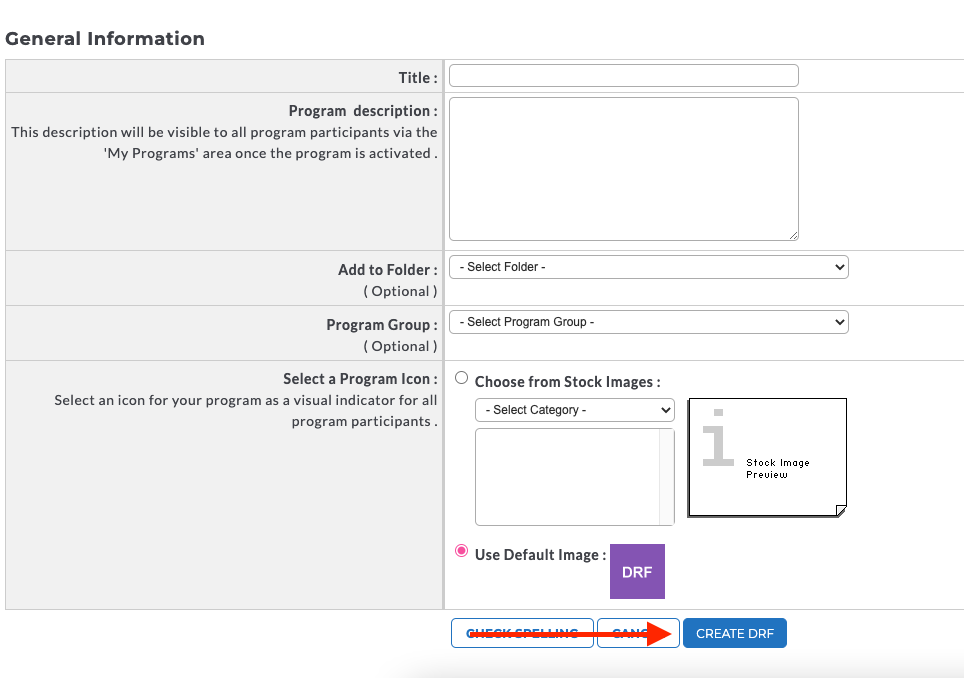Image resolution: width=964 pixels, height=678 pixels.
Task: Click the 'Title :' label
Action: pyautogui.click(x=418, y=78)
